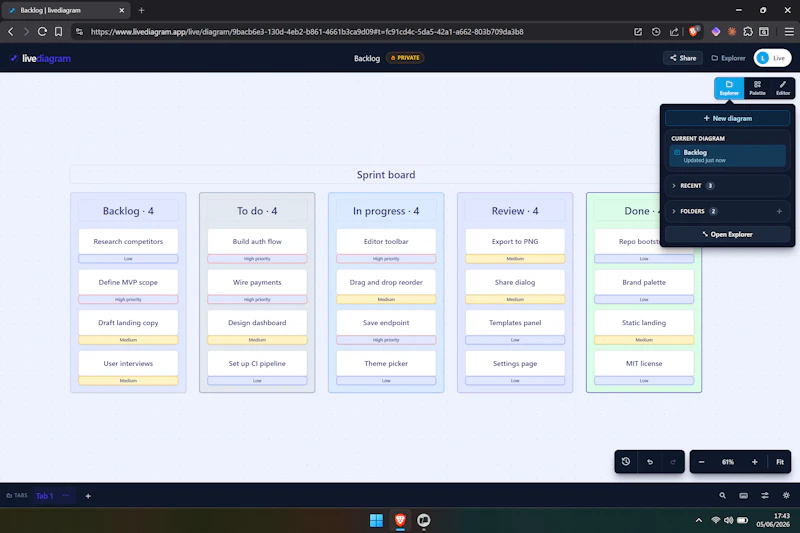The image size is (800, 533).
Task: Click the 61% zoom level readout
Action: 728,462
